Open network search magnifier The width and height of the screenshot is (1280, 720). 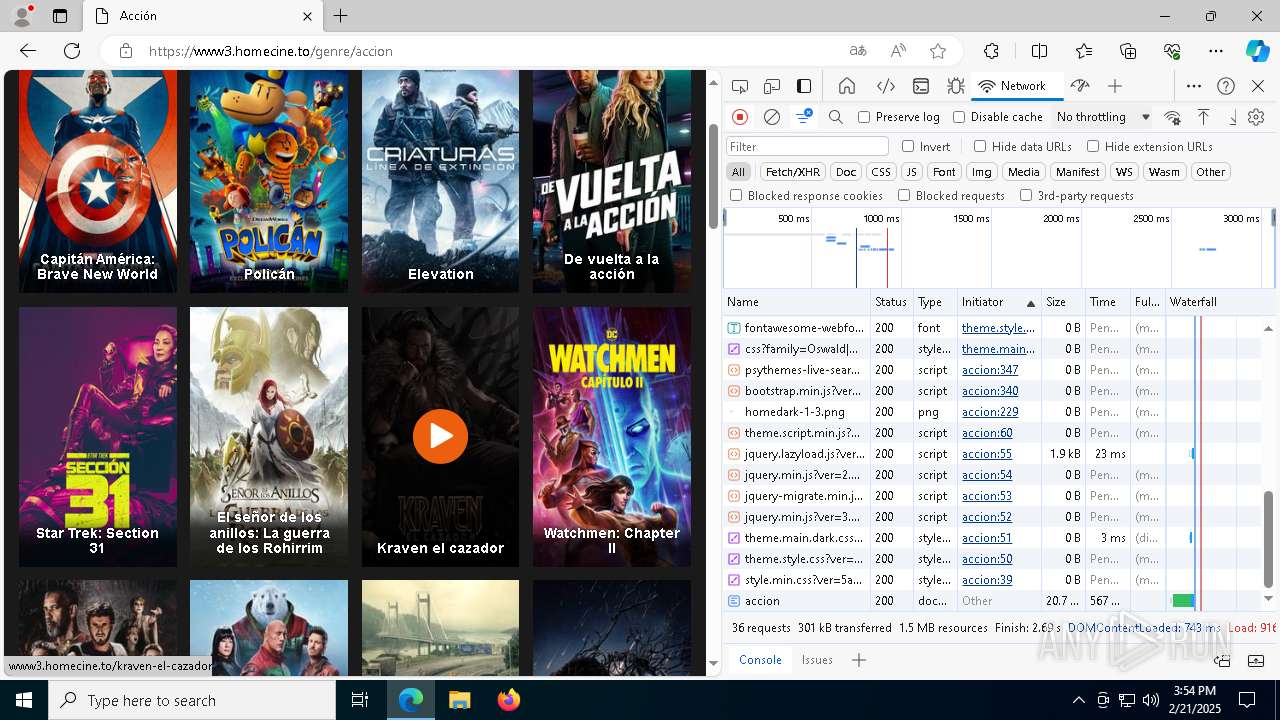coord(836,117)
